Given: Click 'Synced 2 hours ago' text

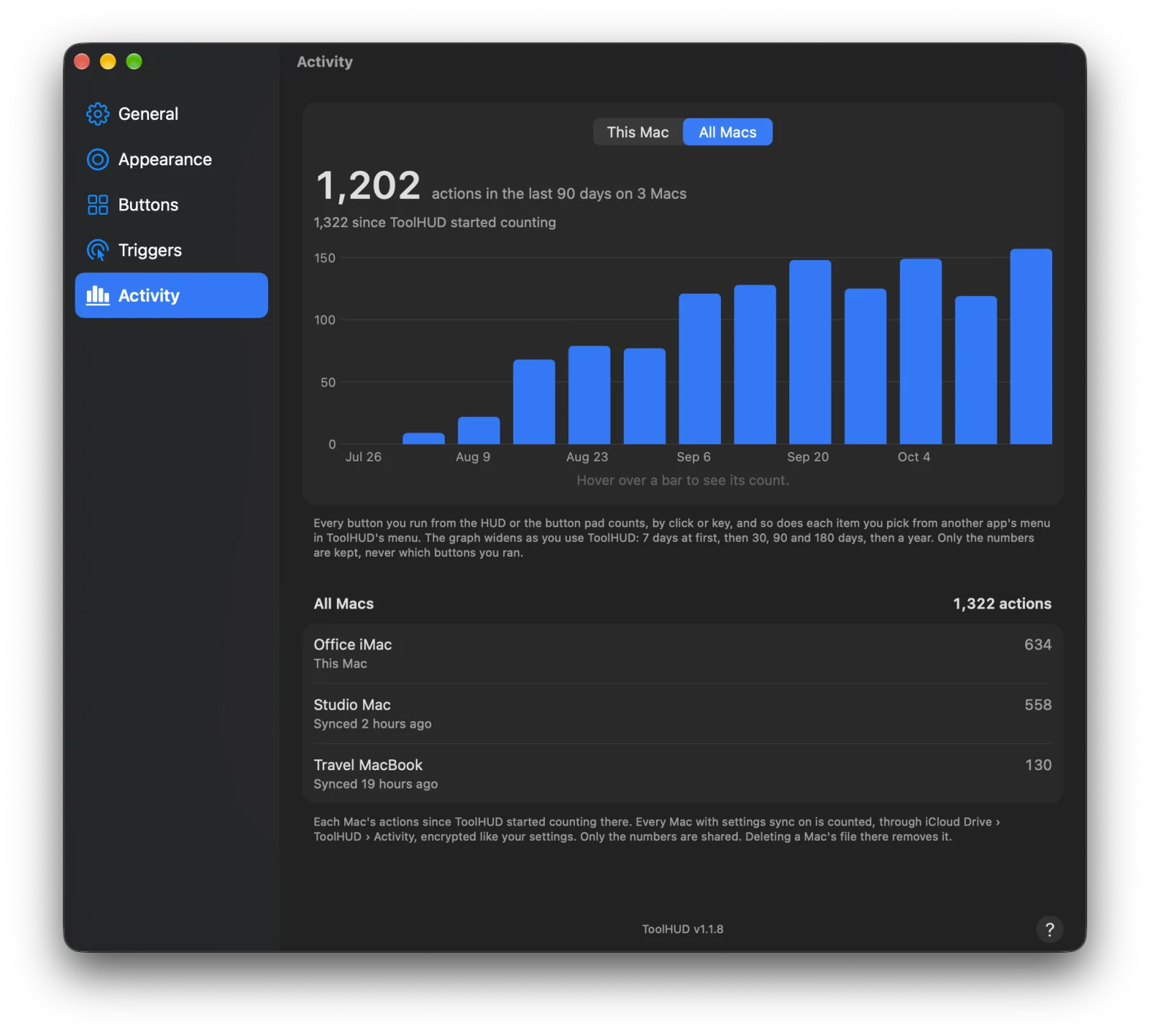Looking at the screenshot, I should point(372,723).
